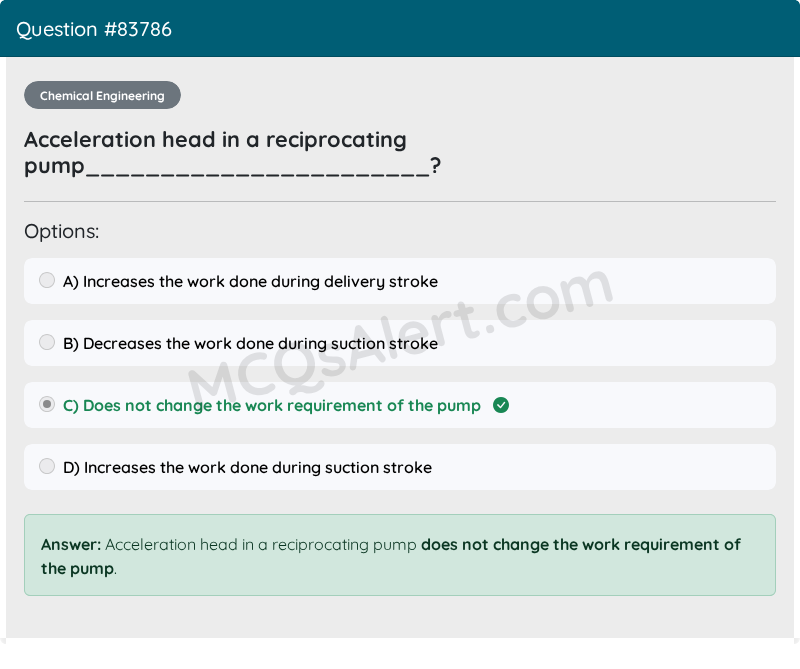Screen dimensions: 800x669
Task: Click the Question #83786 header title
Action: [94, 30]
